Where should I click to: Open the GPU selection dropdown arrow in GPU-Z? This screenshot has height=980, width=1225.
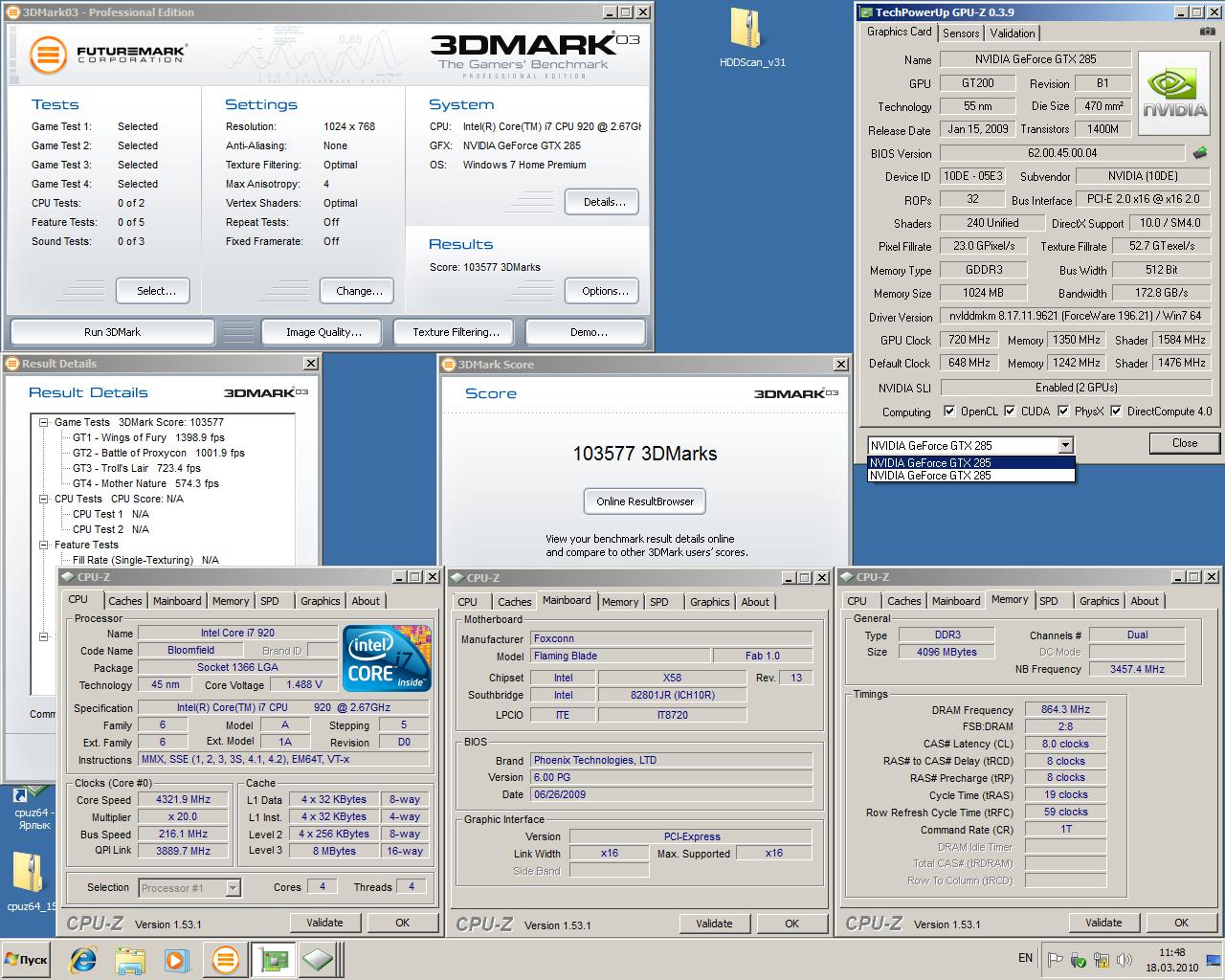click(1065, 445)
